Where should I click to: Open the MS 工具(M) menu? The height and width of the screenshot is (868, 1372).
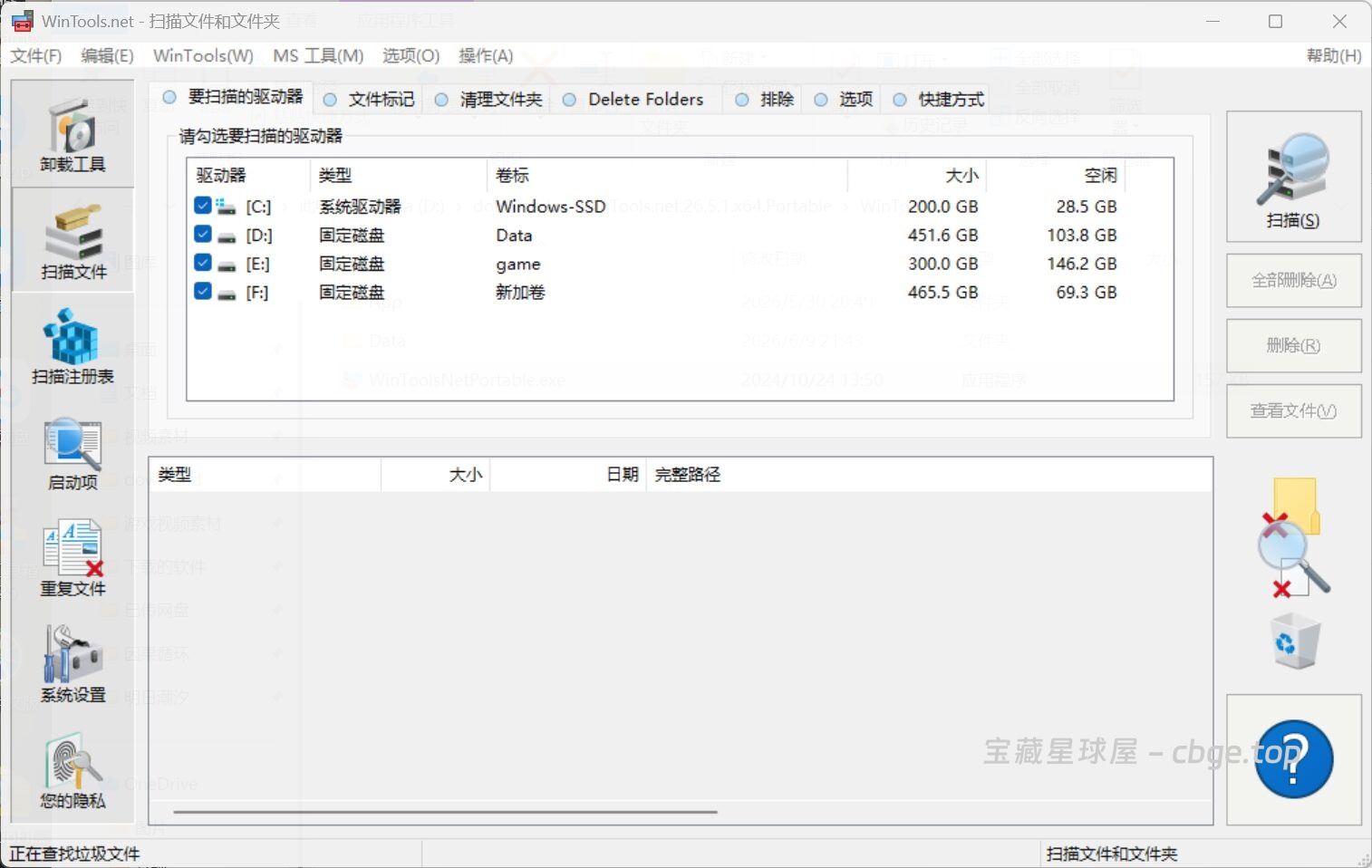coord(318,56)
